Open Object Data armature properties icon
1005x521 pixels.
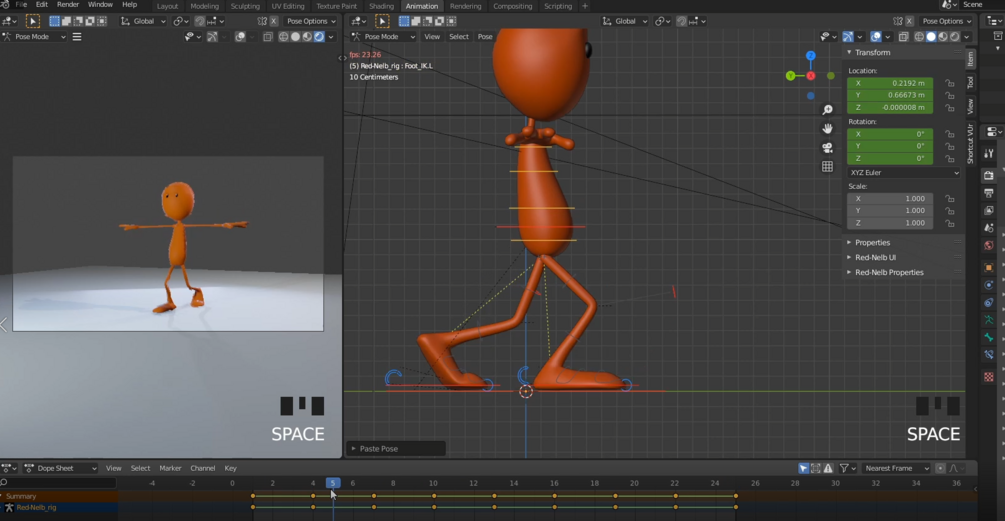(989, 320)
